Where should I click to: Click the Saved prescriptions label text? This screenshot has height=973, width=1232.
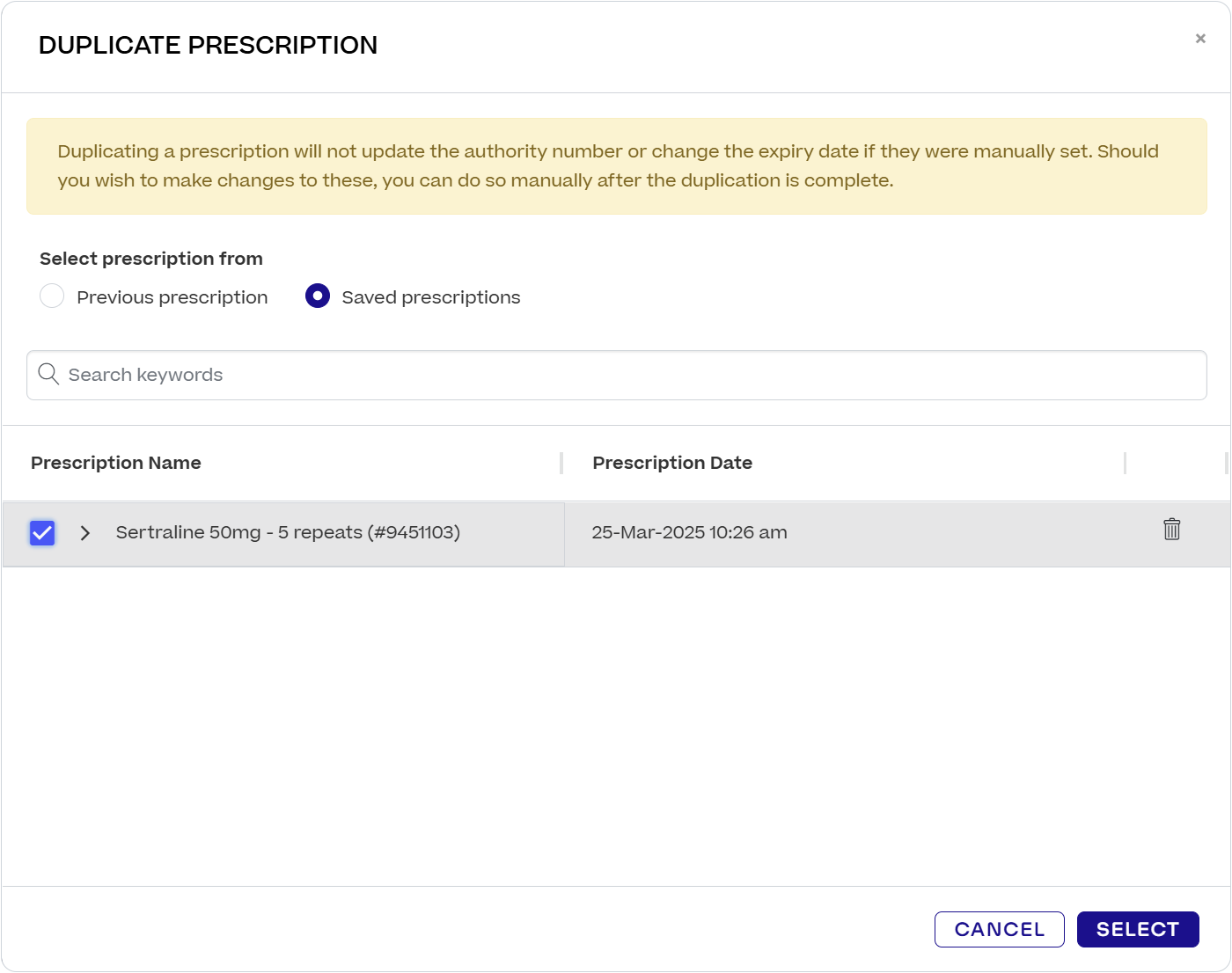(x=430, y=297)
